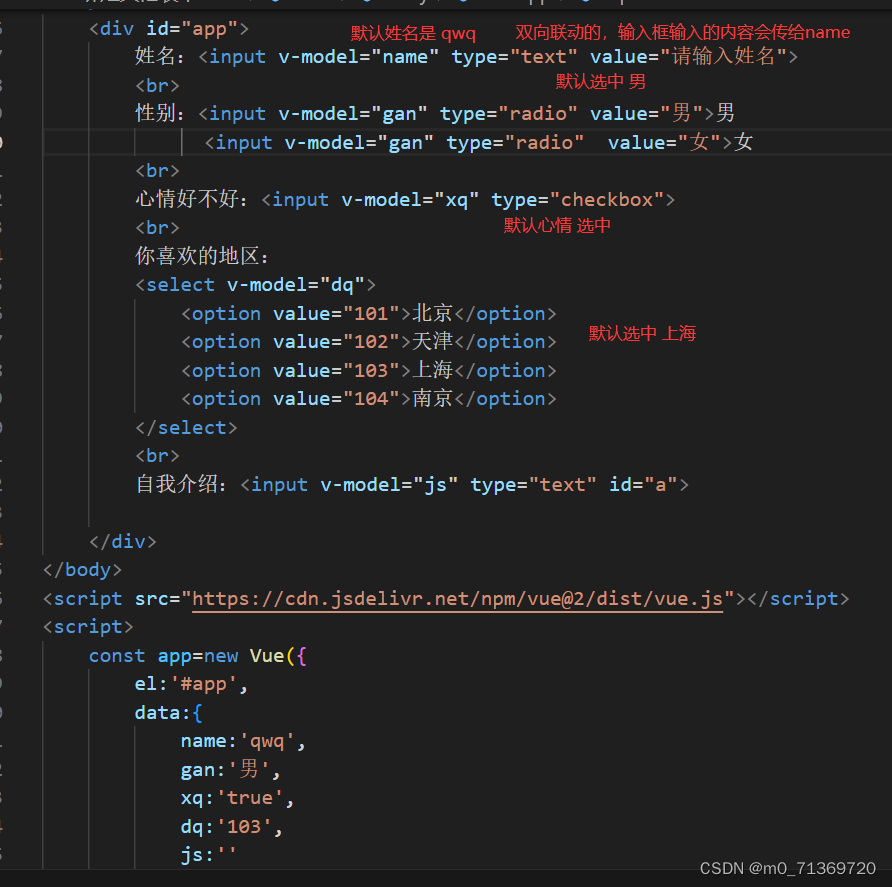Image resolution: width=892 pixels, height=887 pixels.
Task: Click the red note 默认心情 选中
Action: (557, 225)
